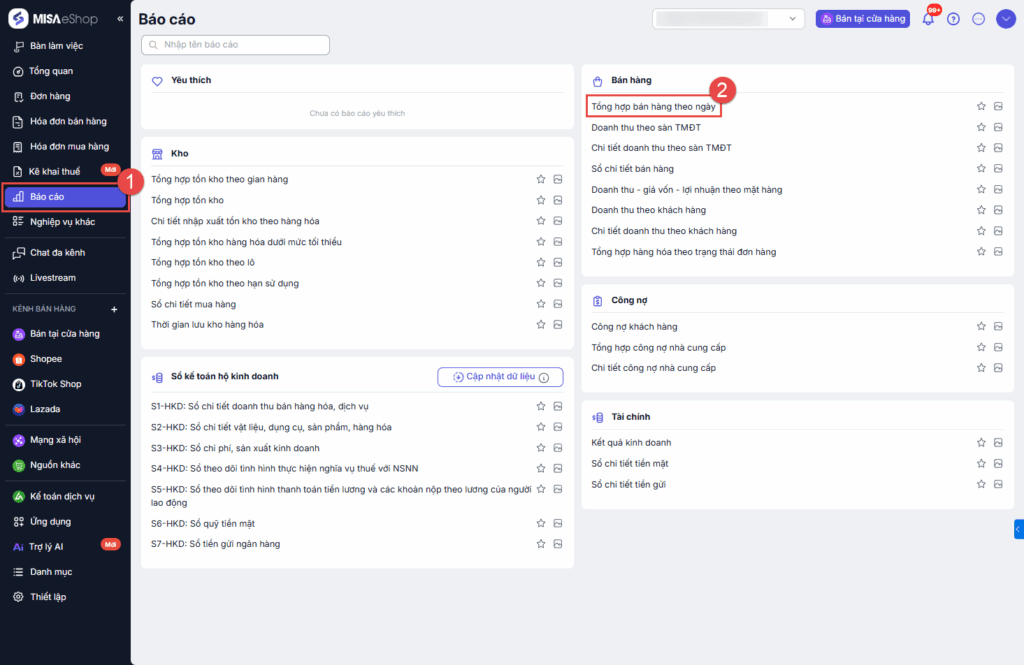Favorite the Doanh thu theo sàn TMĐT report
Screen dimensions: 1024x665
pyautogui.click(x=981, y=127)
